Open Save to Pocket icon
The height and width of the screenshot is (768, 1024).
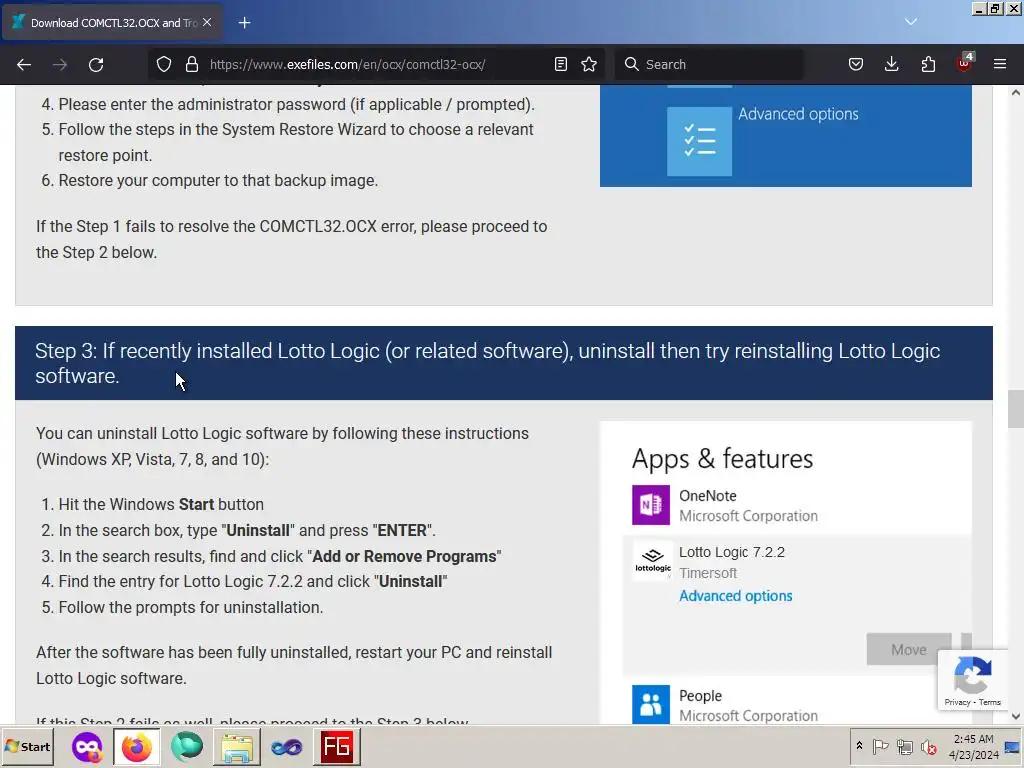(x=856, y=64)
